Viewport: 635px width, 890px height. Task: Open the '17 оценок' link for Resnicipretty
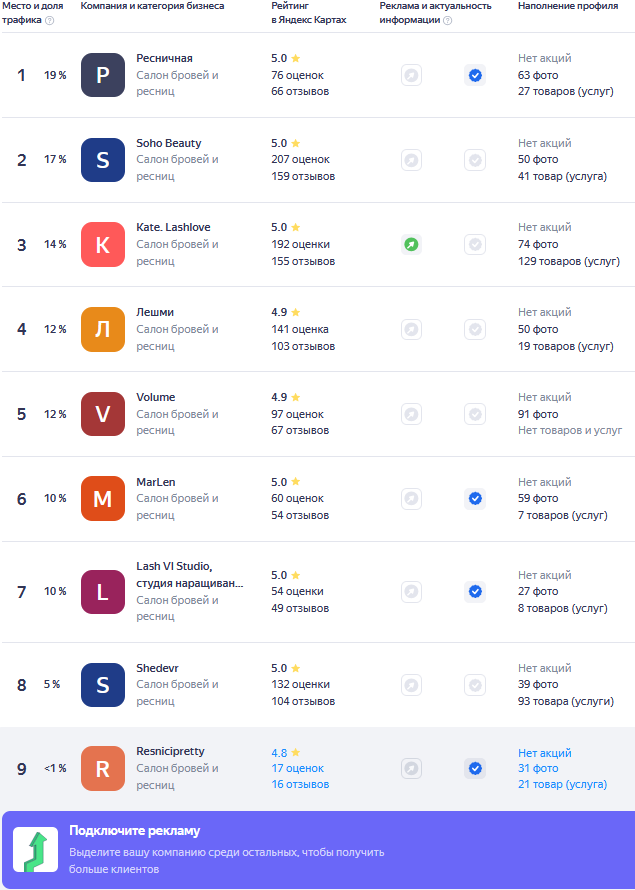pos(297,768)
